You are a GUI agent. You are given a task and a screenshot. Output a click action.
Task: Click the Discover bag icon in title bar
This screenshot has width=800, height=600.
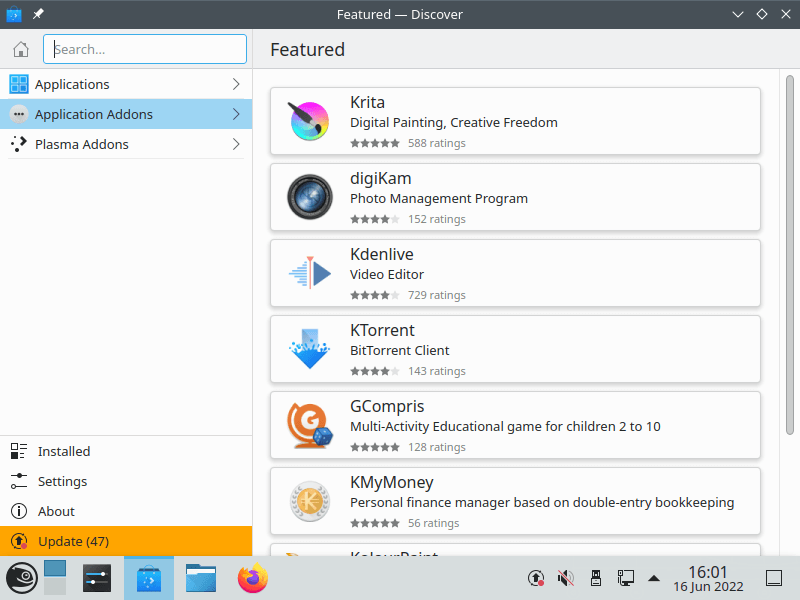tap(14, 14)
